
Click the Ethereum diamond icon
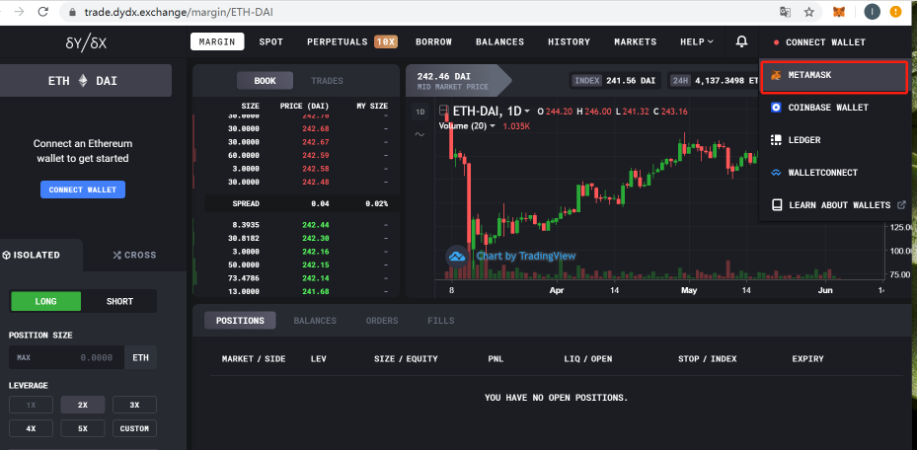click(83, 81)
